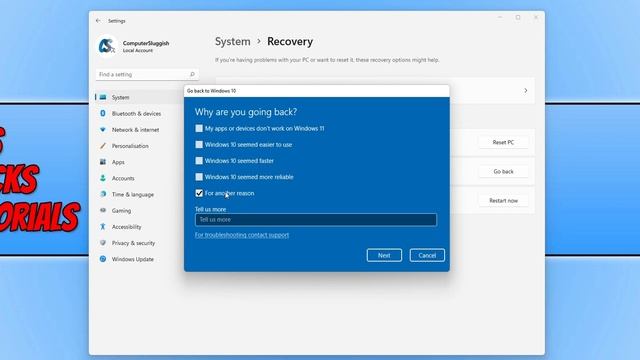
Task: Click the back arrow in Settings title bar
Action: coord(98,20)
